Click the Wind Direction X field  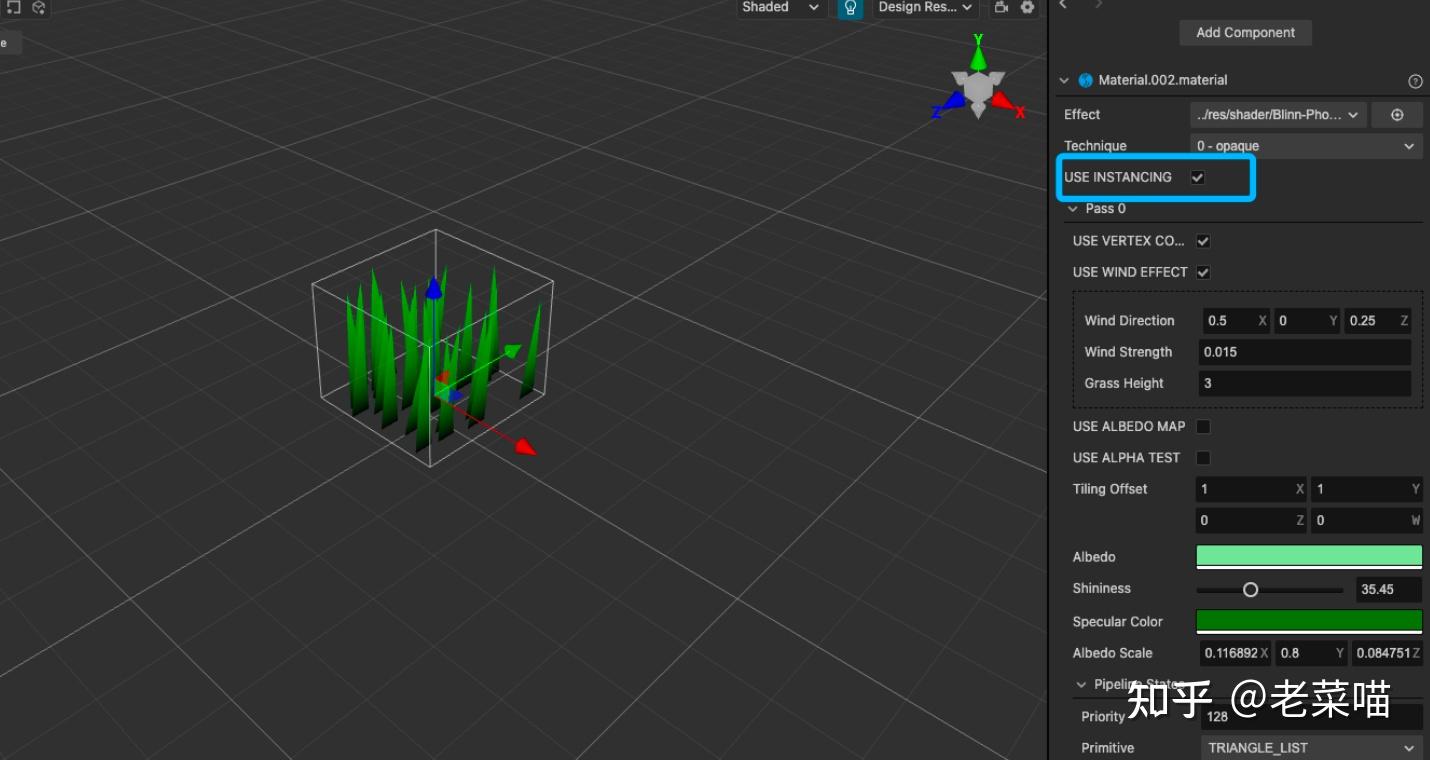click(1236, 321)
